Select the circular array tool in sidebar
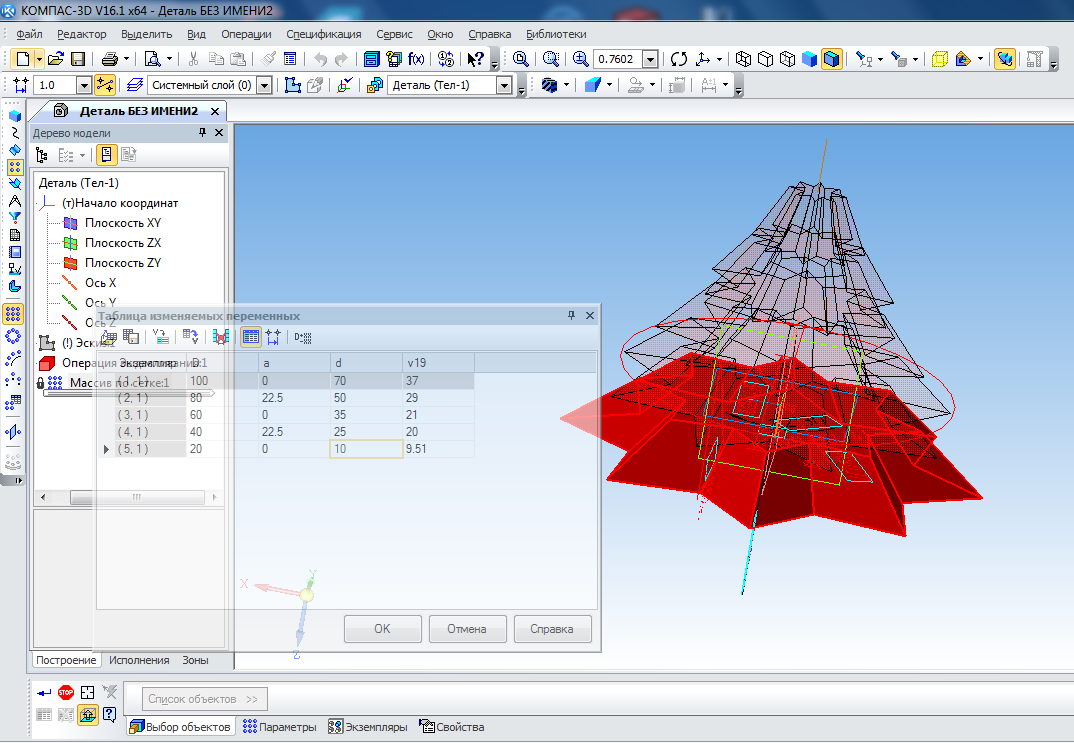Viewport: 1074px width, 743px height. point(14,336)
